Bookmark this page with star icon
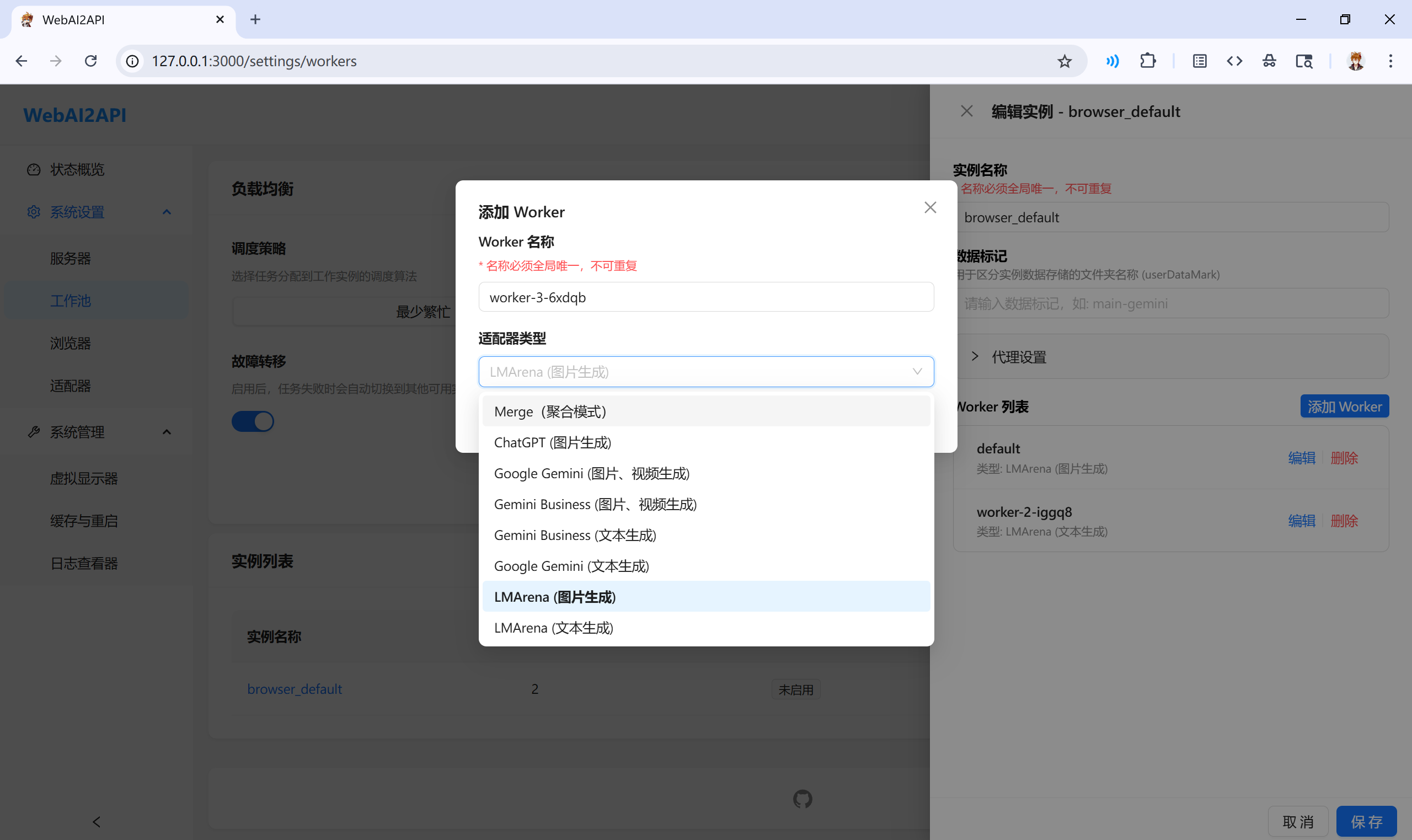This screenshot has height=840, width=1412. [x=1064, y=61]
